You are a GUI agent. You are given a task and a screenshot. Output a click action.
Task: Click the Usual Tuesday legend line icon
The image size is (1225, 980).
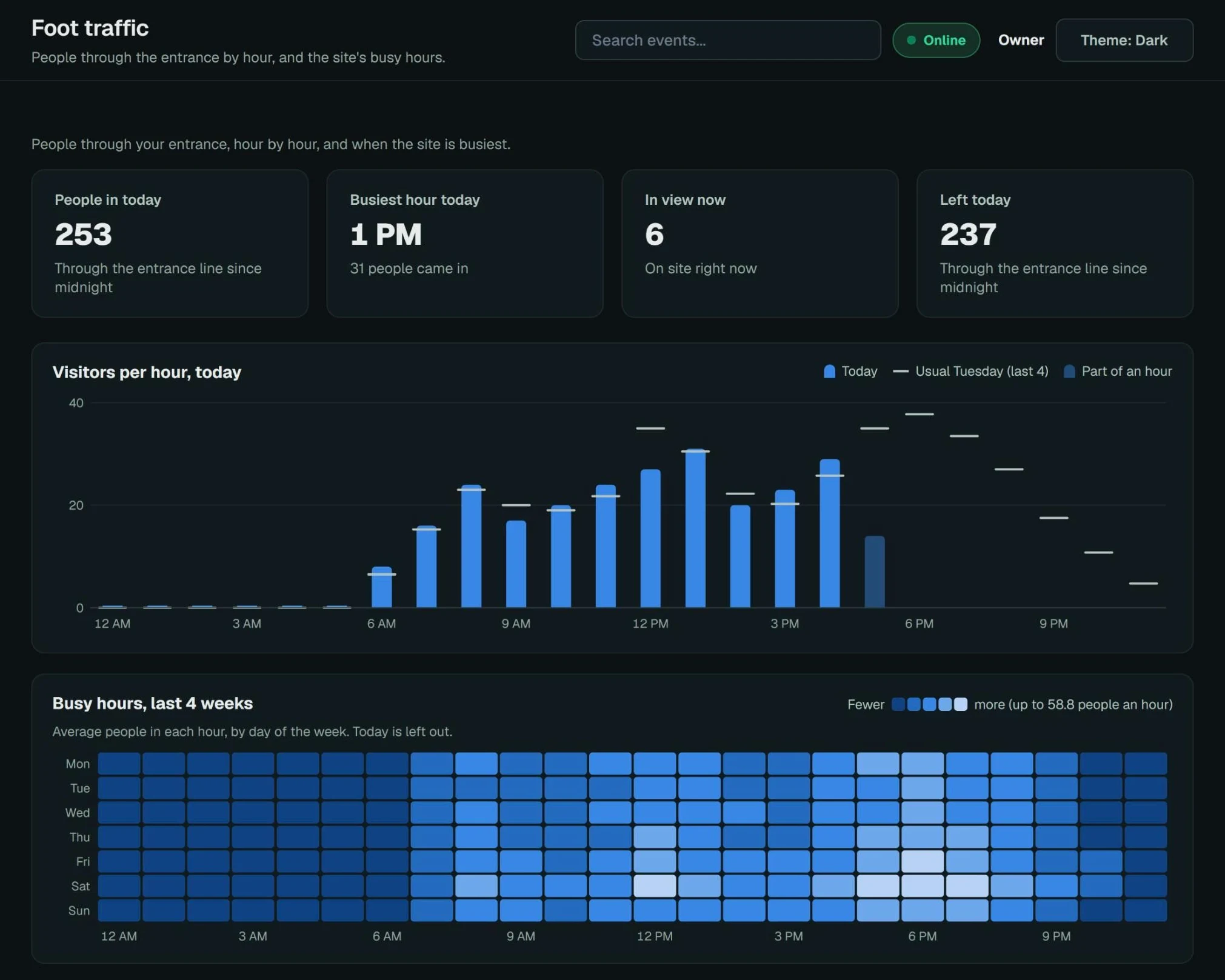point(901,372)
